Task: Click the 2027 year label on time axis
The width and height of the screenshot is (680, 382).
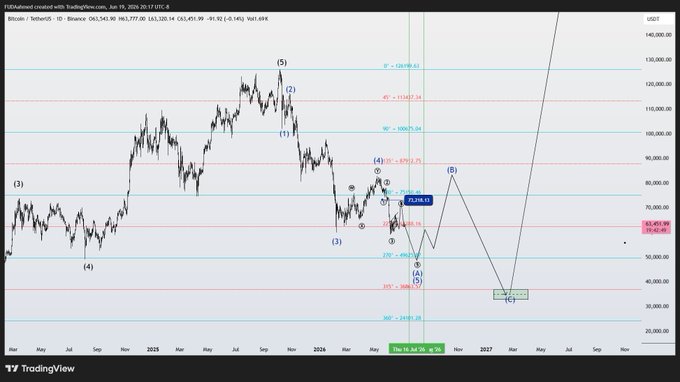Action: [x=486, y=349]
